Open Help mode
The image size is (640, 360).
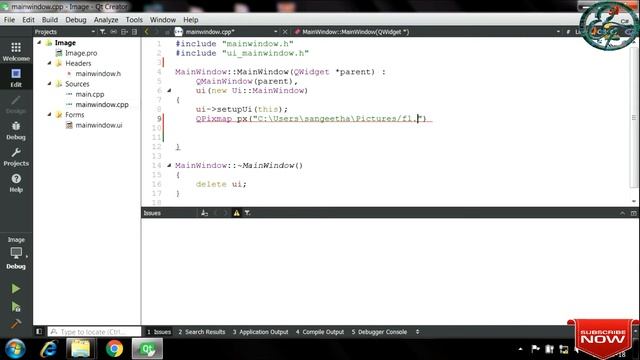pyautogui.click(x=16, y=183)
